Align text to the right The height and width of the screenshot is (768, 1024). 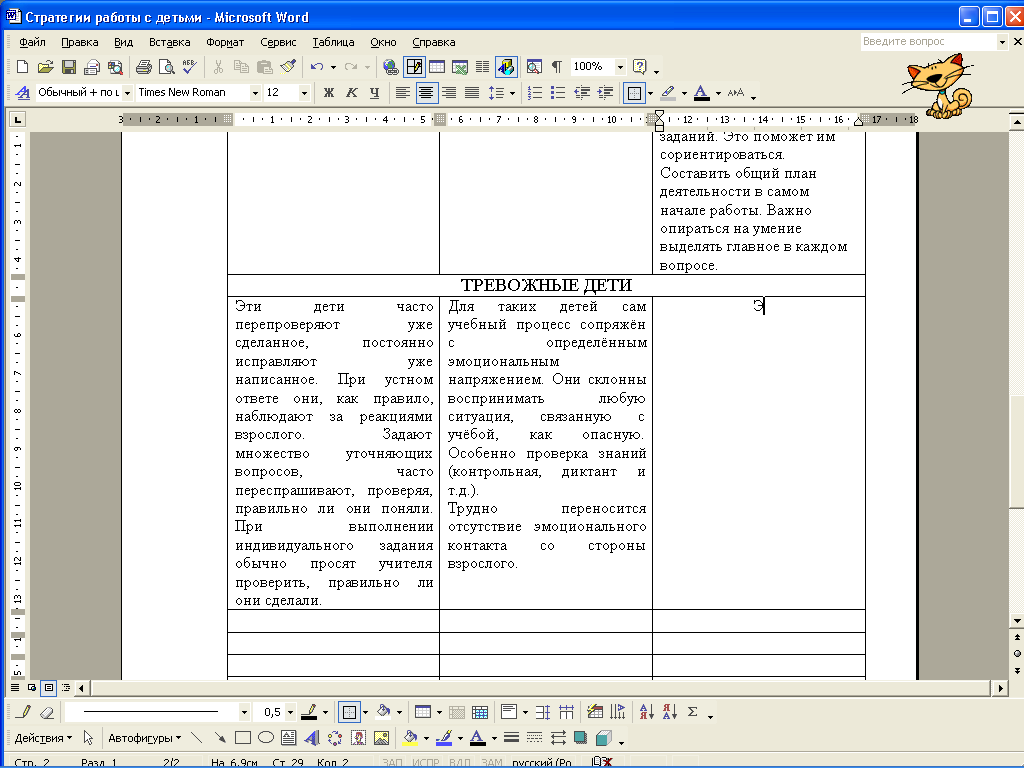(x=449, y=93)
